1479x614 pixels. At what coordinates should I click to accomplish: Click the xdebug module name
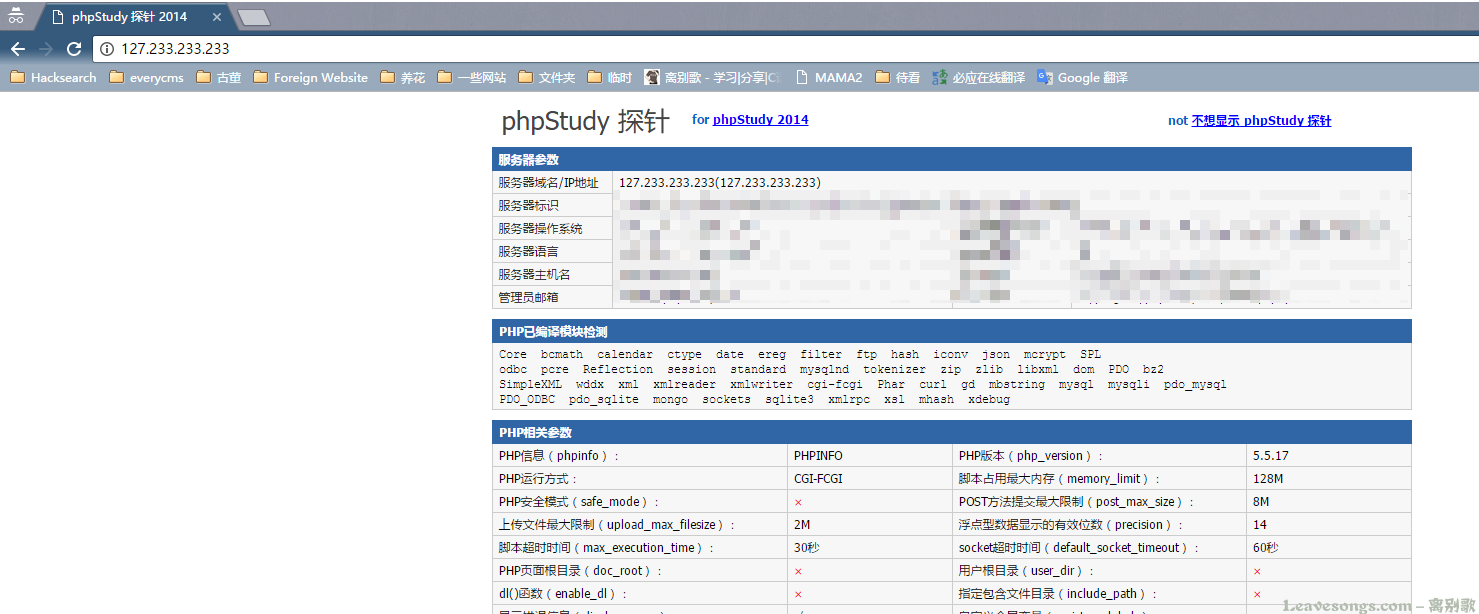(989, 399)
